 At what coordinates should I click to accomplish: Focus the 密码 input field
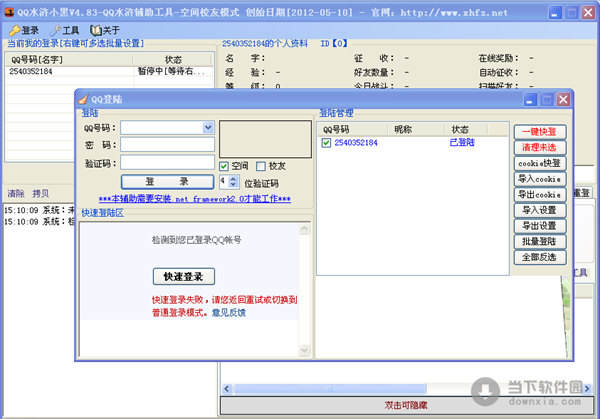[168, 145]
